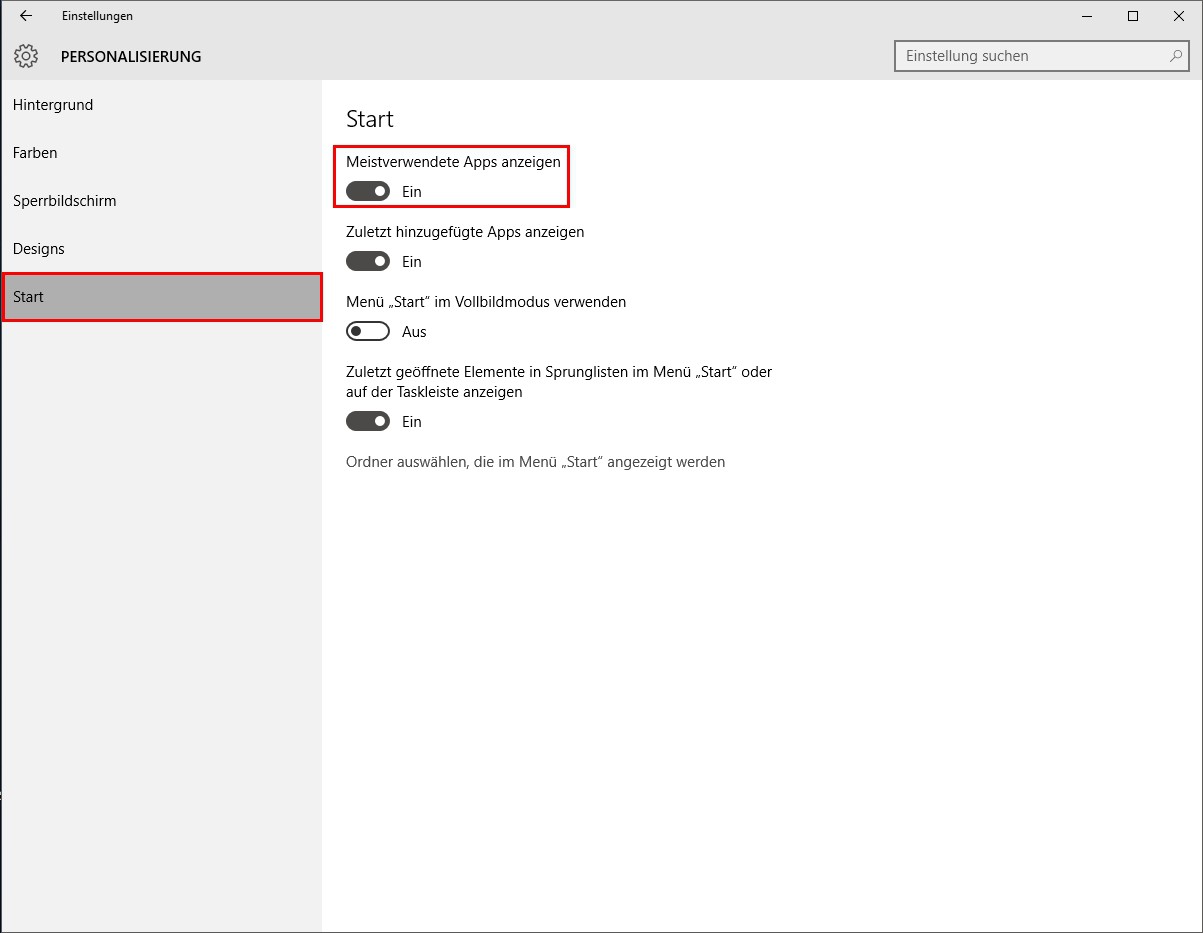Select Sperrbildschirm in the sidebar
Screen dimensions: 1203x933
pos(64,201)
